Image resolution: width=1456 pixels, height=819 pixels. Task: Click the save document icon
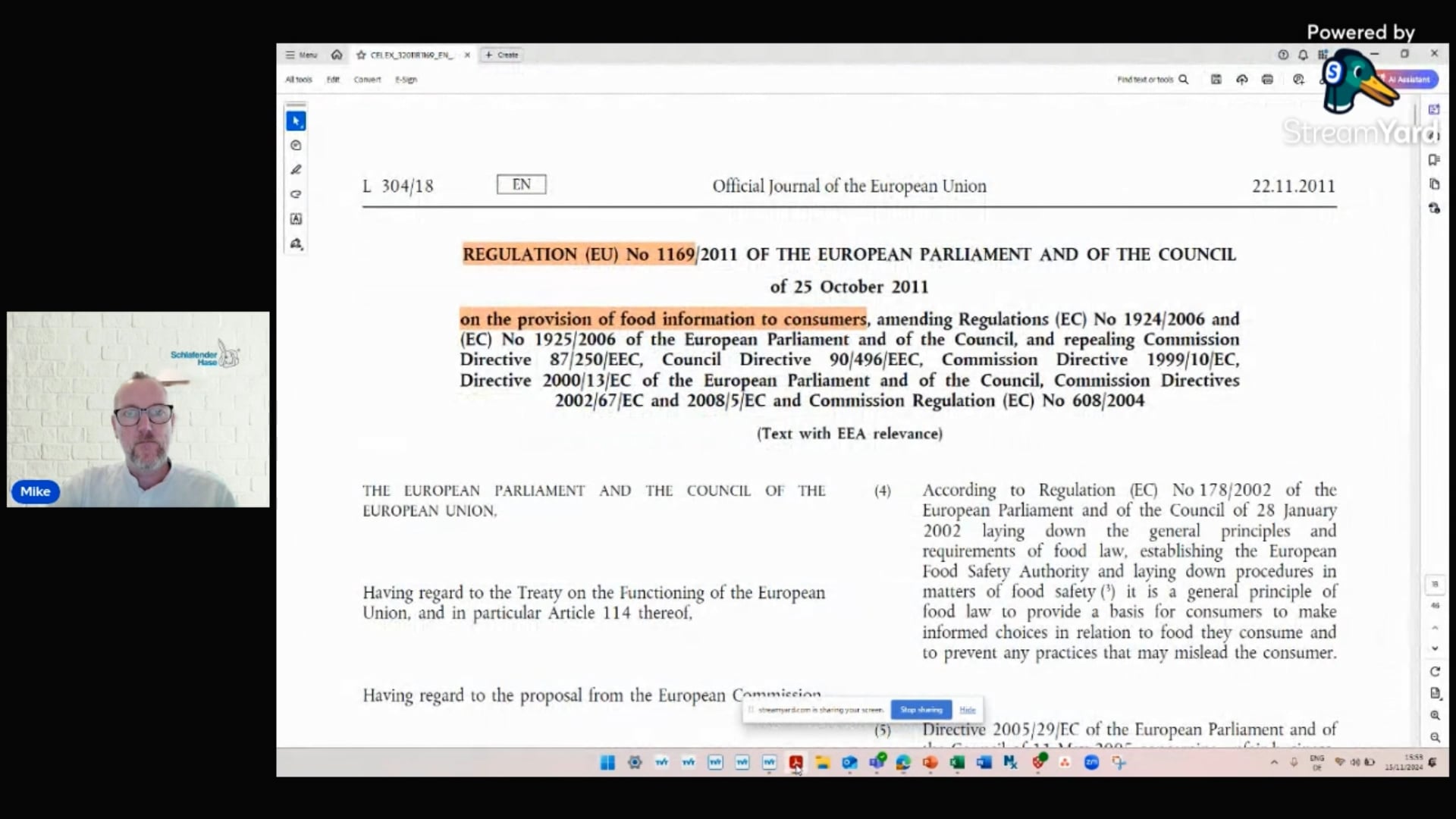[x=1216, y=79]
